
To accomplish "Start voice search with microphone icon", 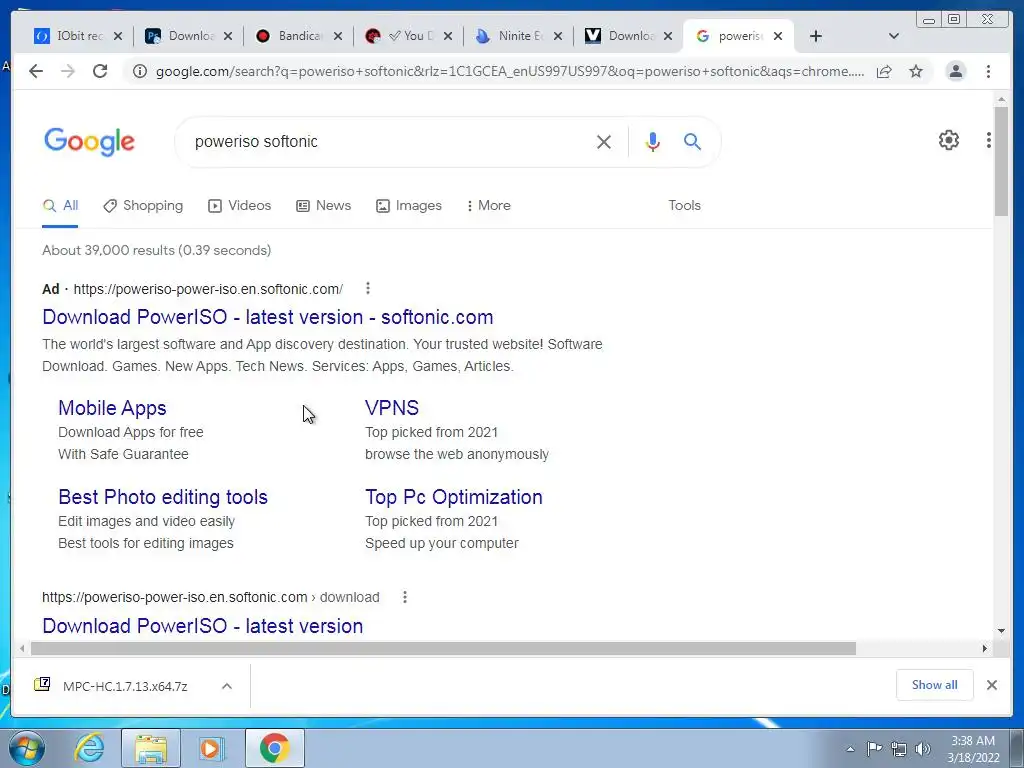I will (652, 142).
